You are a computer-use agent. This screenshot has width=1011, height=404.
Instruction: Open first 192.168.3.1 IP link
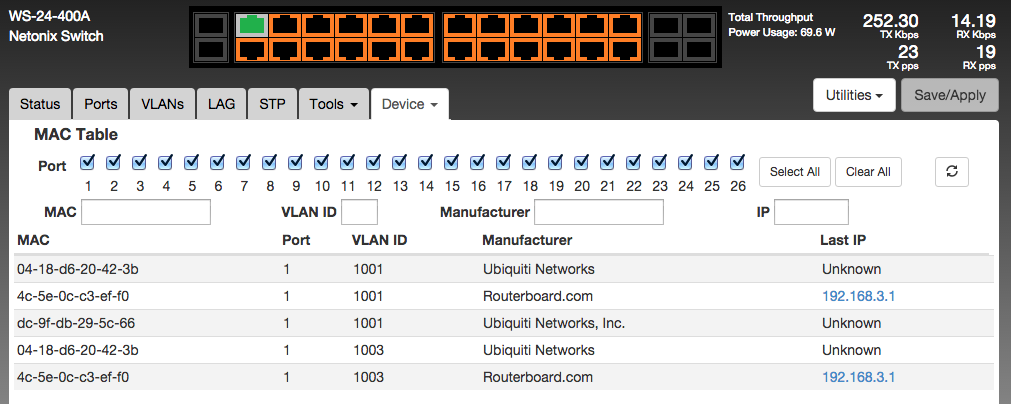(858, 296)
